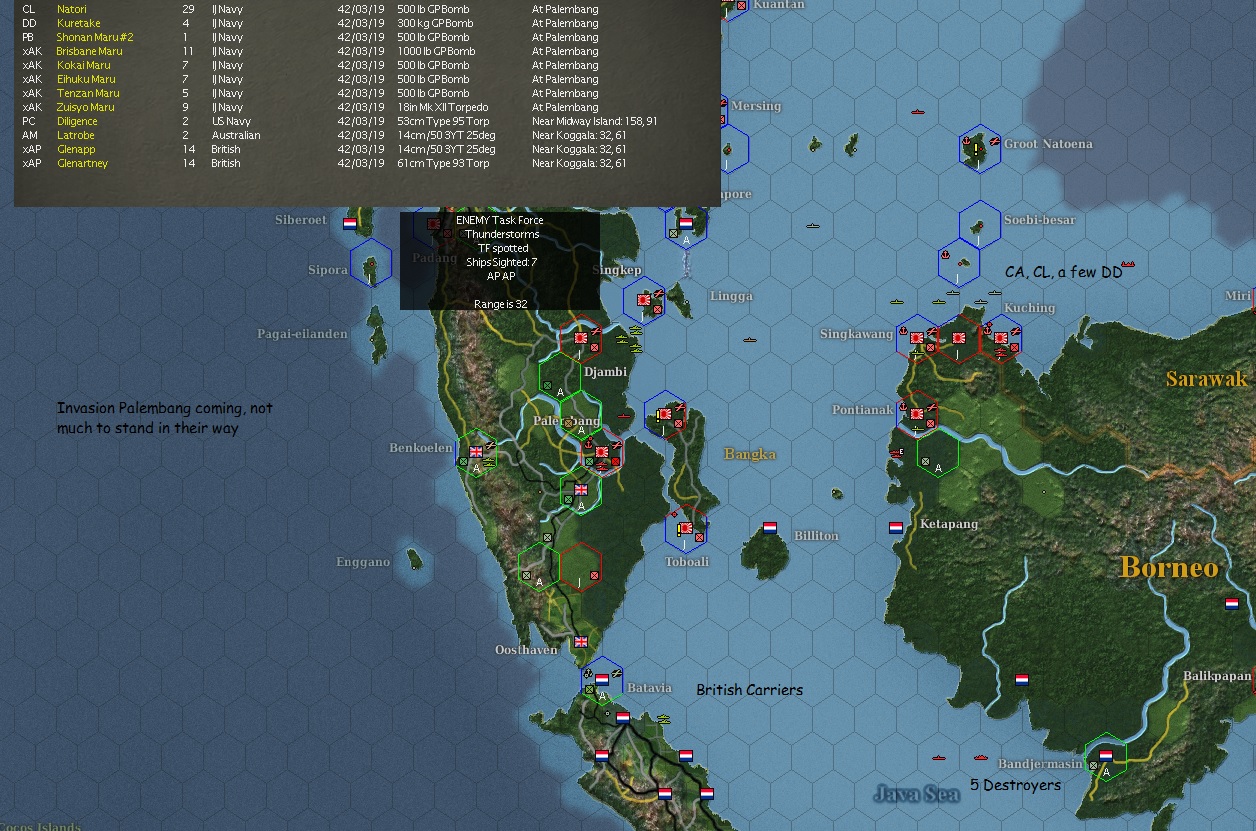Click the 'Ships Sighted: 7' tooltip line

pos(500,262)
